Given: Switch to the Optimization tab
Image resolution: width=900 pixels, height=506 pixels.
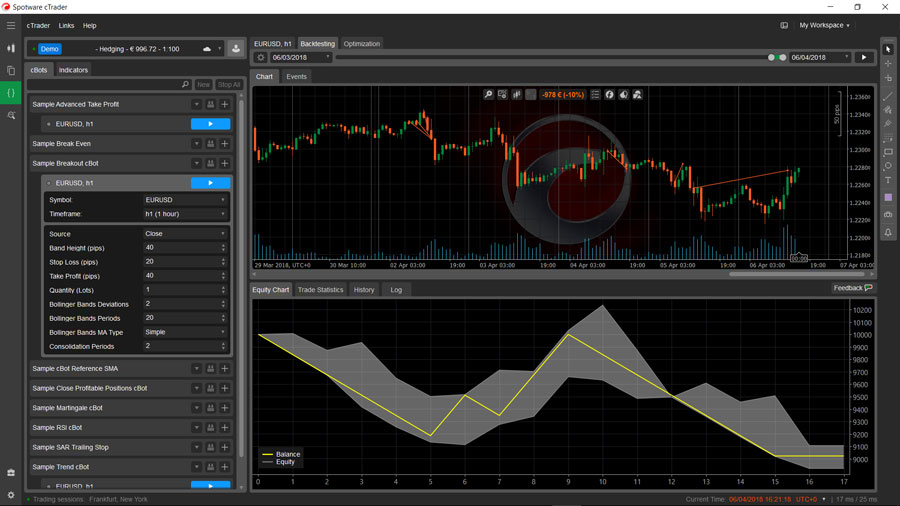Looking at the screenshot, I should tap(362, 44).
